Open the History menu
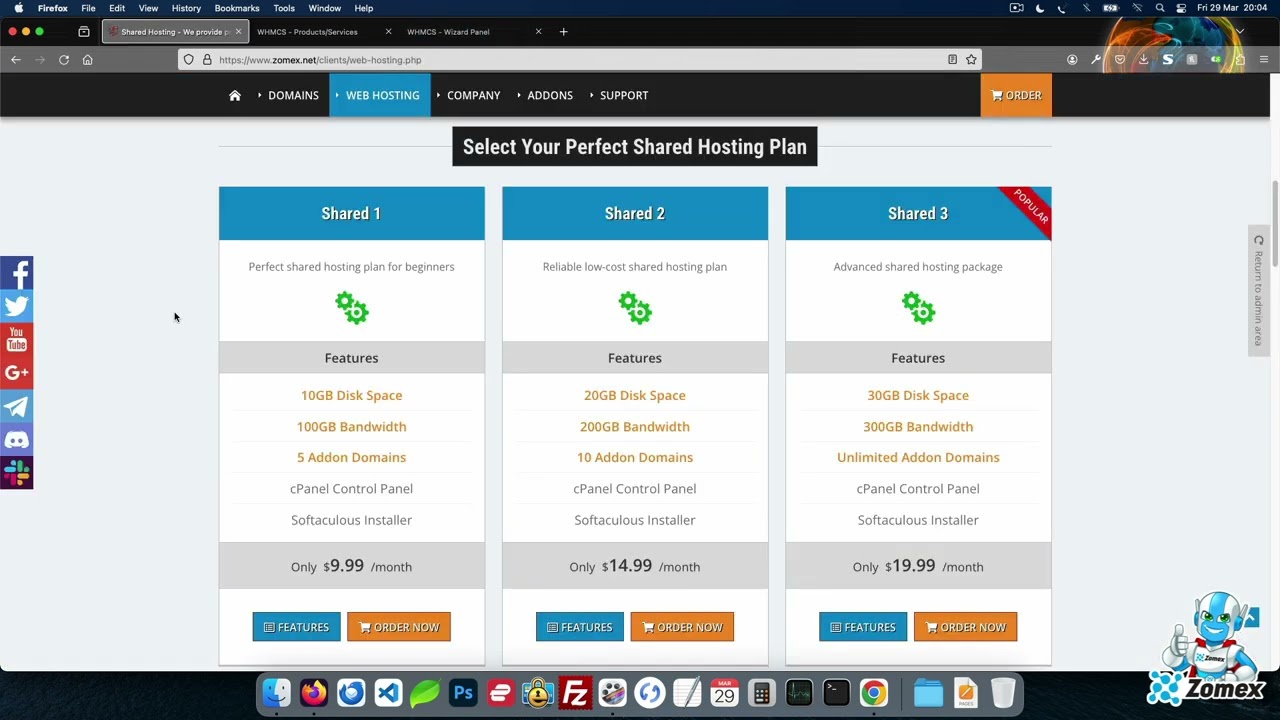1280x720 pixels. 186,8
